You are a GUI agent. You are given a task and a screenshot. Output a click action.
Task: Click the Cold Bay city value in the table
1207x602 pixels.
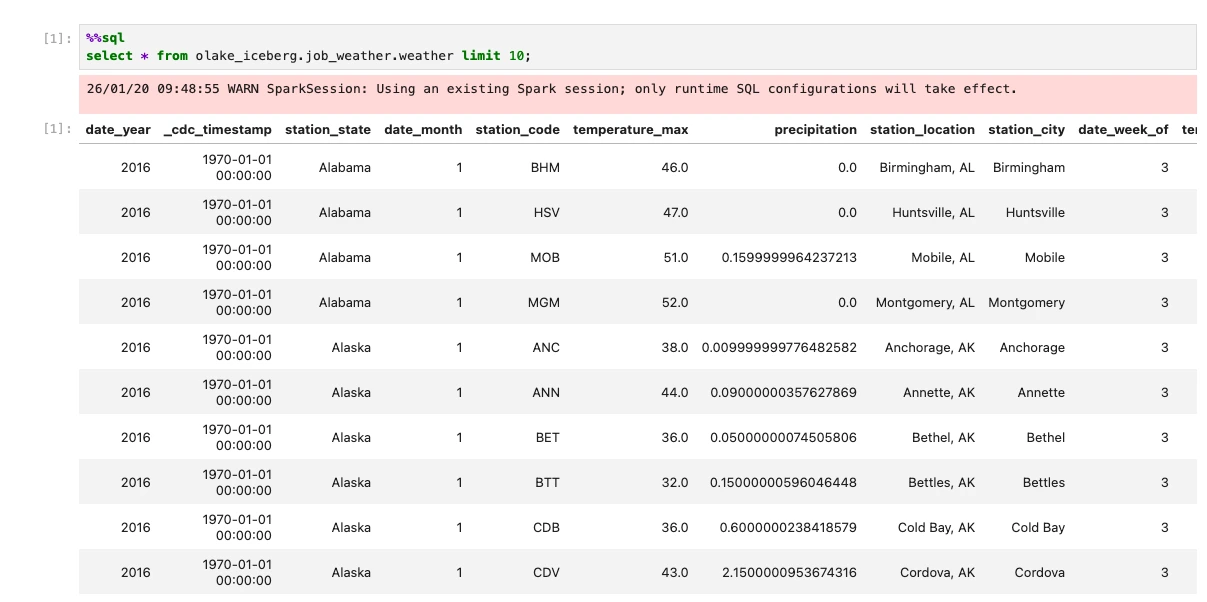coord(1037,527)
